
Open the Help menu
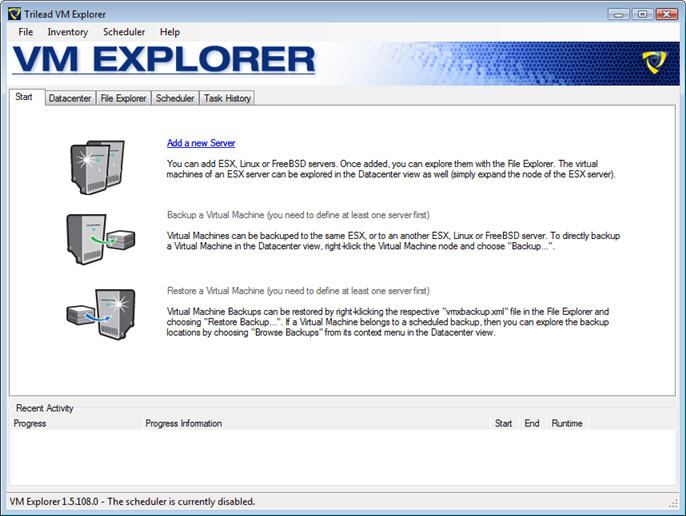[x=170, y=32]
